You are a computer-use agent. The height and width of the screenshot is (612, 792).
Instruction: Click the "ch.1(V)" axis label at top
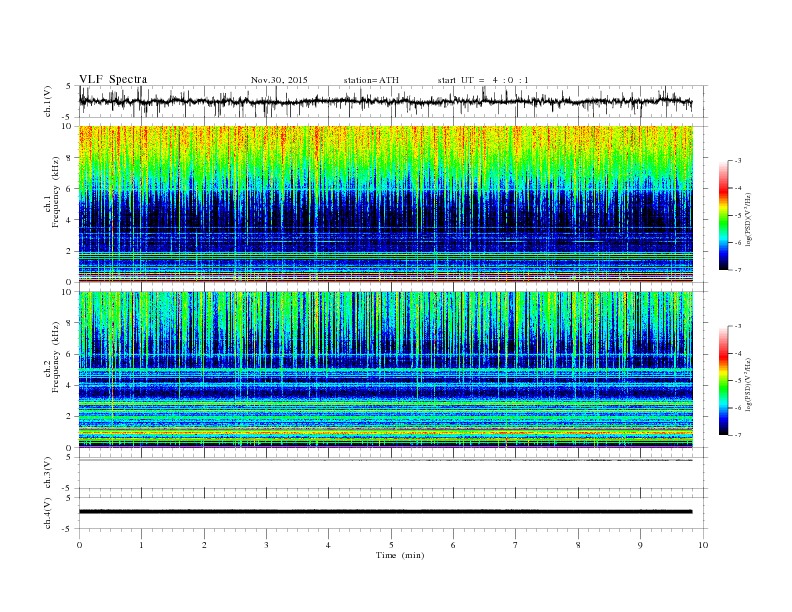click(48, 102)
